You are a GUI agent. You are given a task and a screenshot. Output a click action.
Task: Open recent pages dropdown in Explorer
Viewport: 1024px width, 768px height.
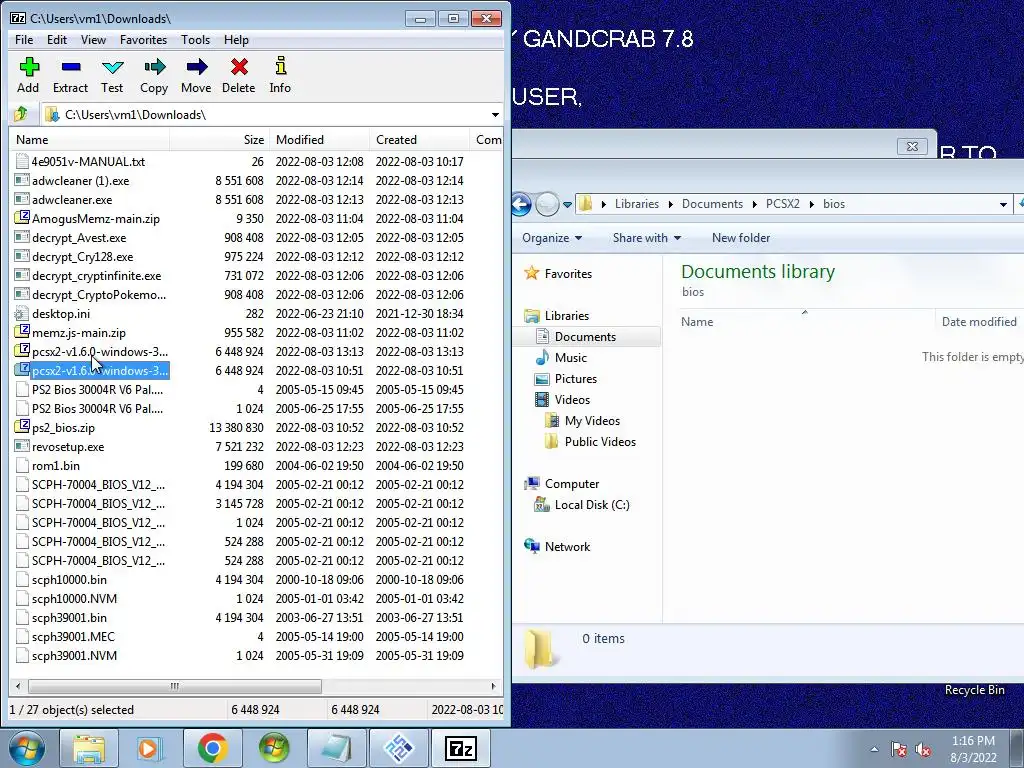pos(567,204)
